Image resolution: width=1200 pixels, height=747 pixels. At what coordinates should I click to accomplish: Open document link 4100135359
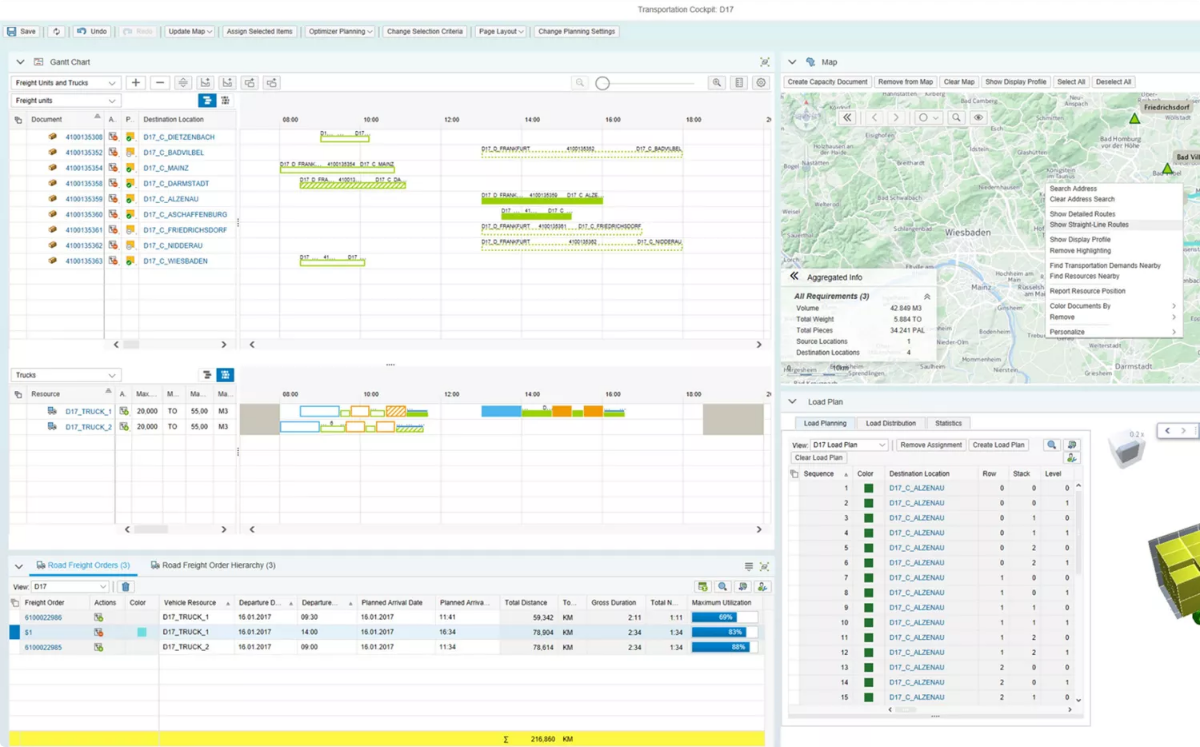pos(84,199)
